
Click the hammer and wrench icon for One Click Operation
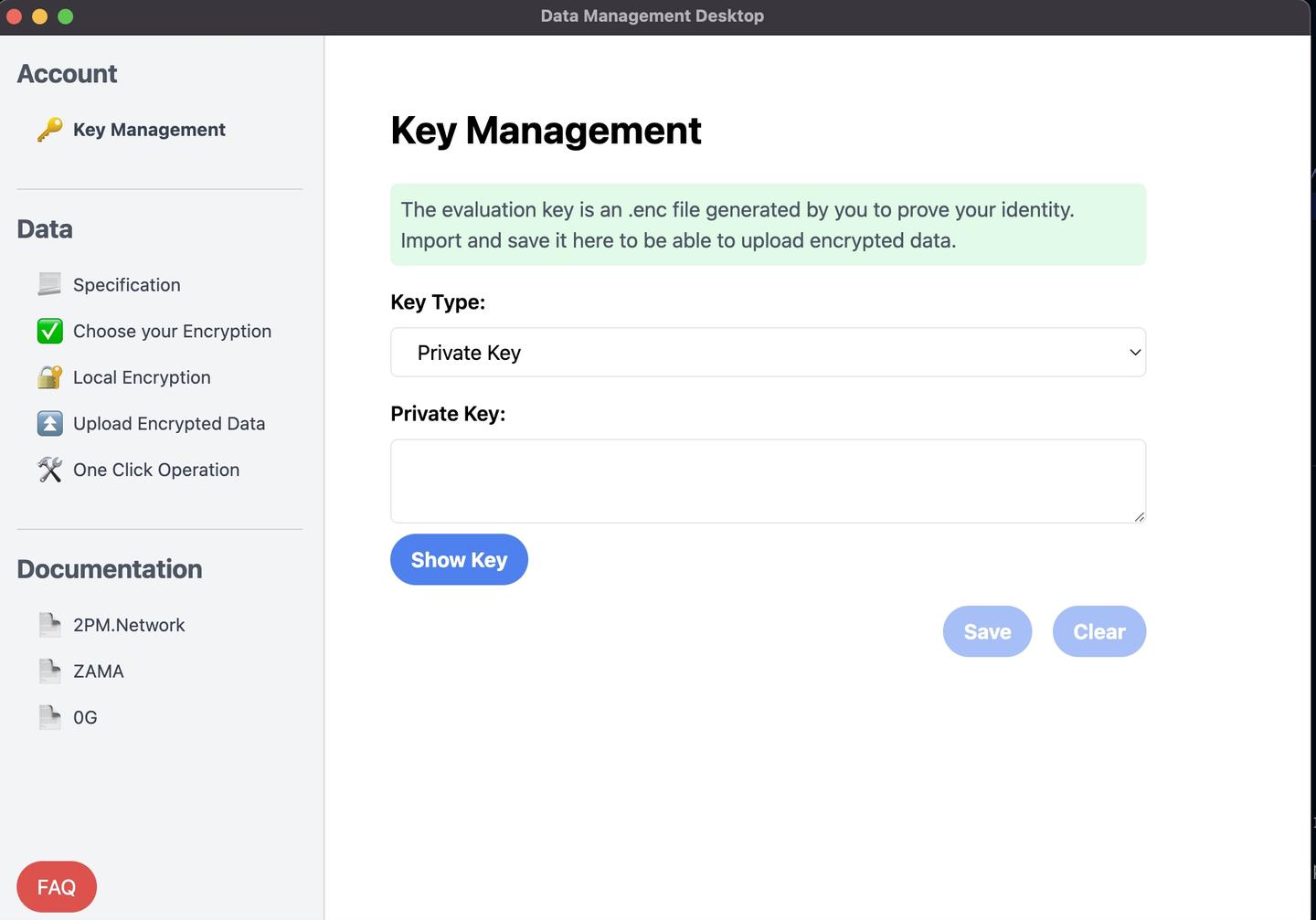49,470
